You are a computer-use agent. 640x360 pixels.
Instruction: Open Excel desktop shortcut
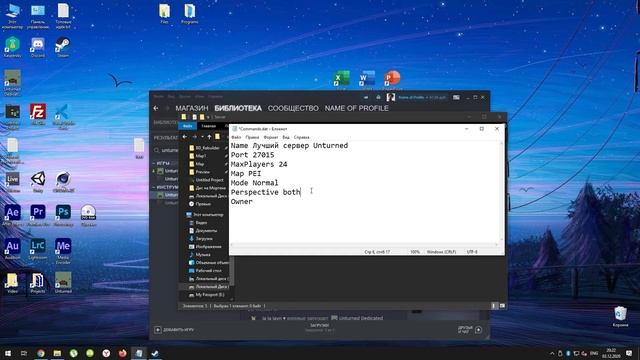(341, 80)
